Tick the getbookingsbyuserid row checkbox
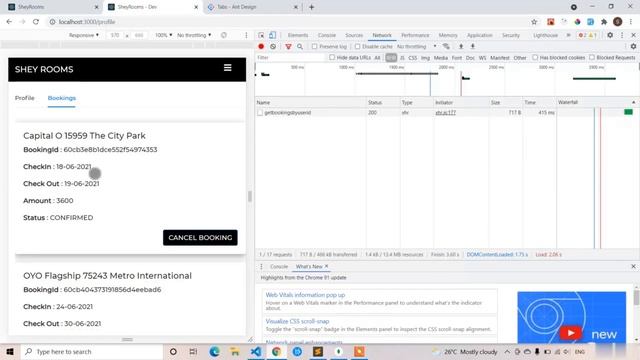This screenshot has width=640, height=360. pos(260,113)
